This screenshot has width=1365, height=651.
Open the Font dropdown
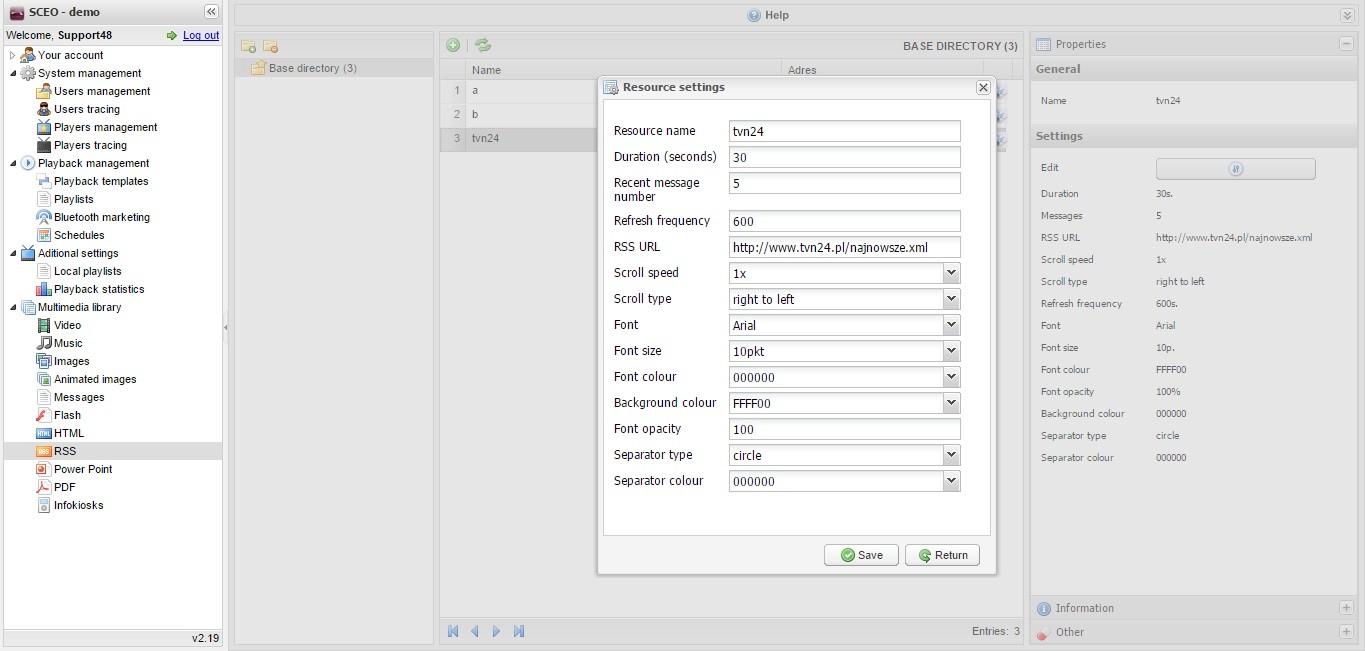point(951,325)
